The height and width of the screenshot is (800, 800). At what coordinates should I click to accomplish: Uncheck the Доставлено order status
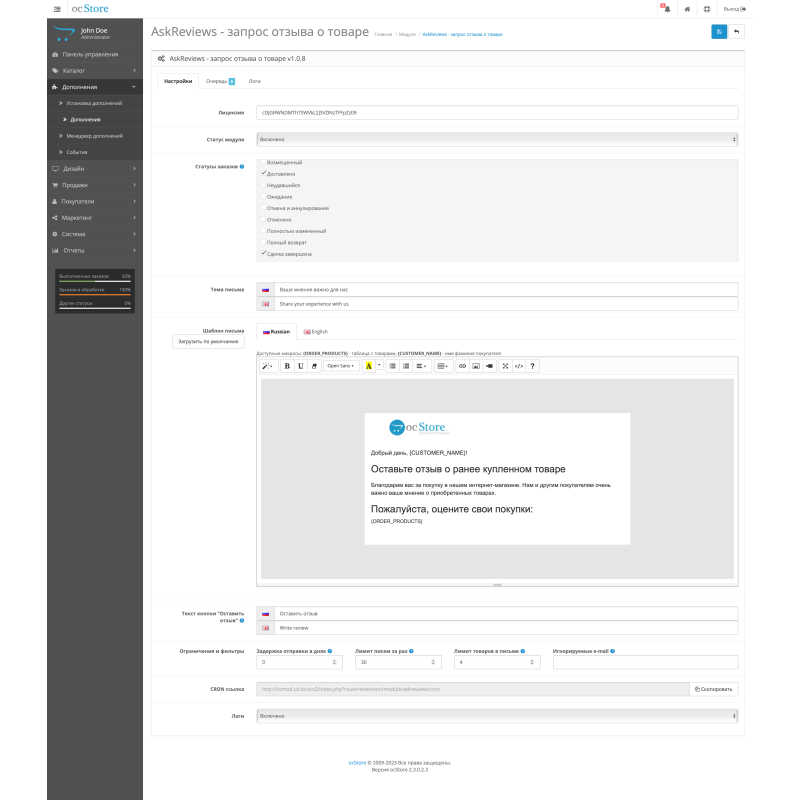pyautogui.click(x=264, y=173)
